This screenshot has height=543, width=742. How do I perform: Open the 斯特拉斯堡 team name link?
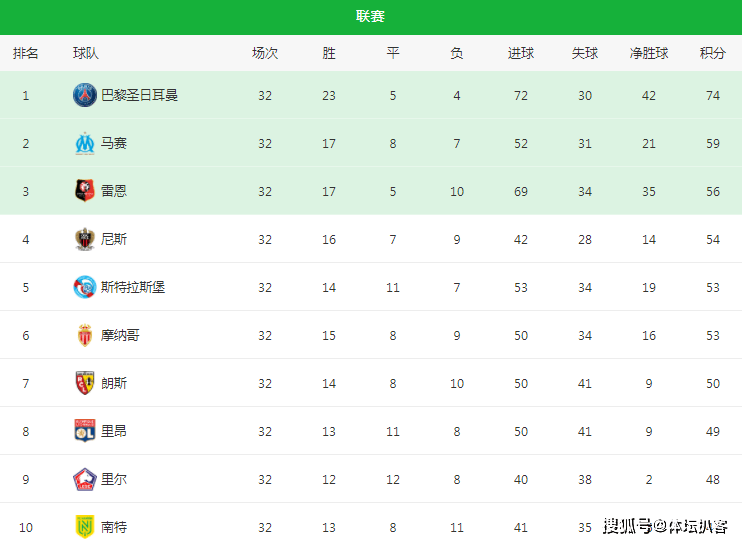pos(132,287)
